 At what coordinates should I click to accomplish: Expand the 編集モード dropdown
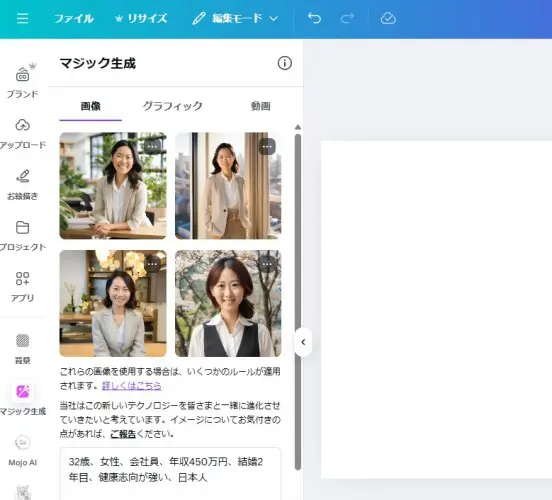(236, 18)
